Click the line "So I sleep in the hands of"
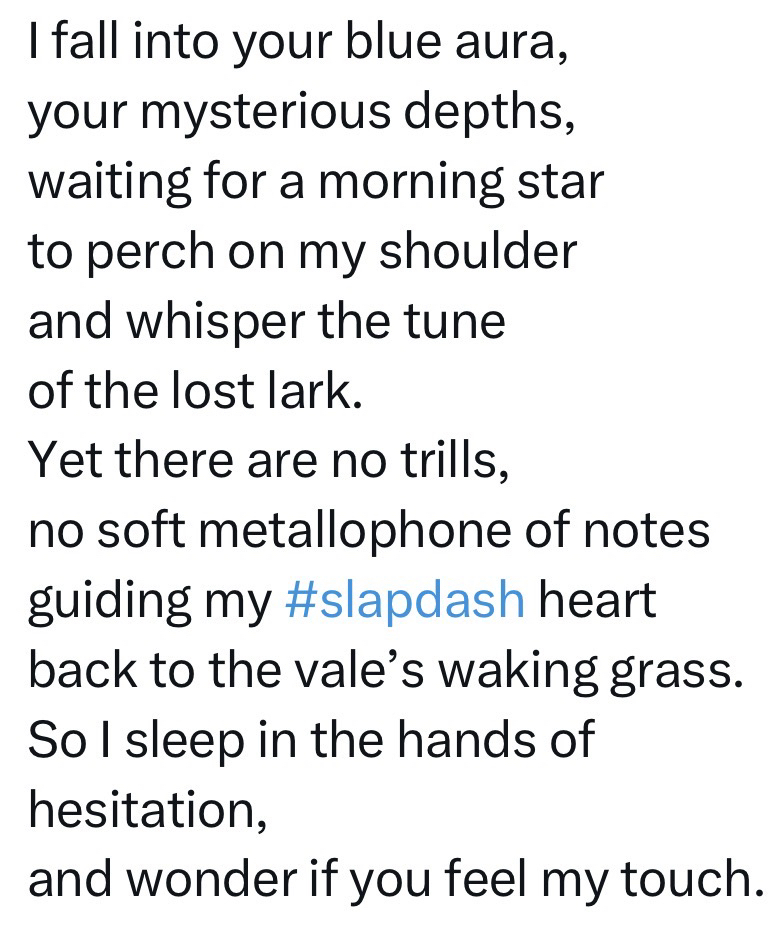The image size is (783, 938). pos(311,741)
